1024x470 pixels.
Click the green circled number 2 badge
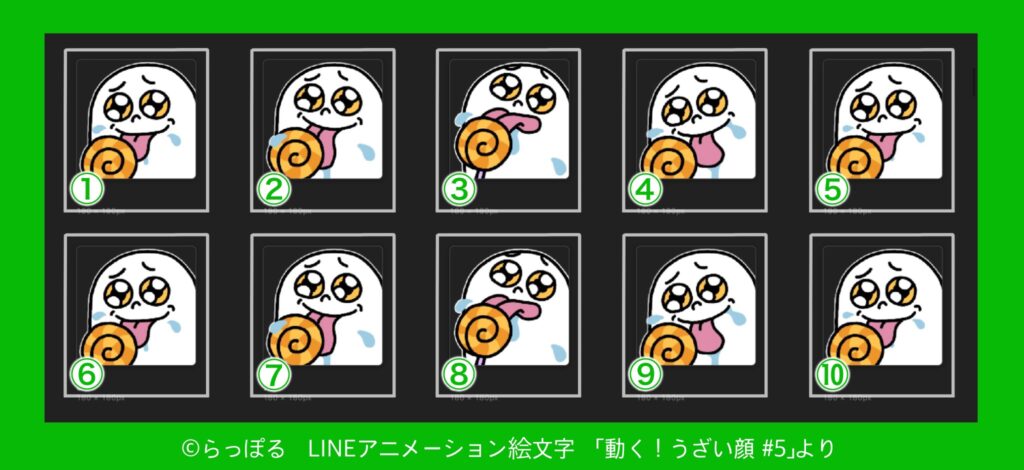pos(273,190)
